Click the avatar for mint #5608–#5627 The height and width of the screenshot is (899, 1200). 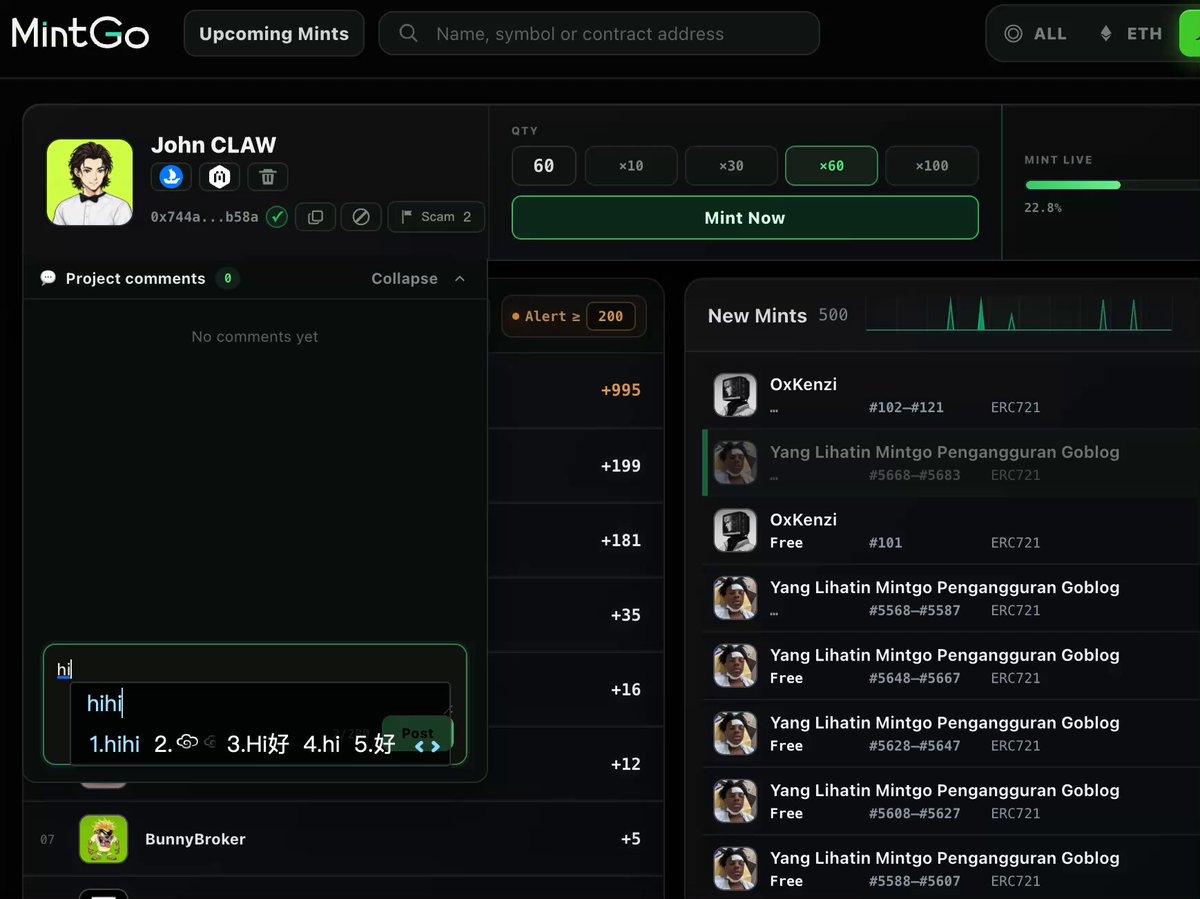(x=735, y=801)
